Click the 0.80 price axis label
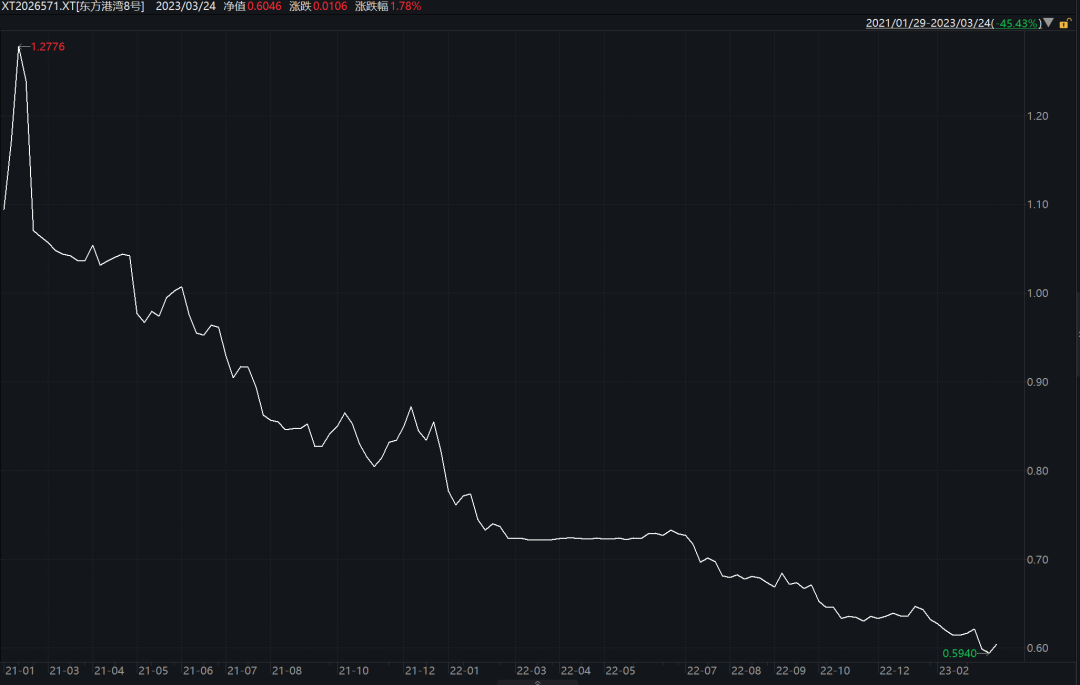Image resolution: width=1080 pixels, height=685 pixels. point(1037,471)
